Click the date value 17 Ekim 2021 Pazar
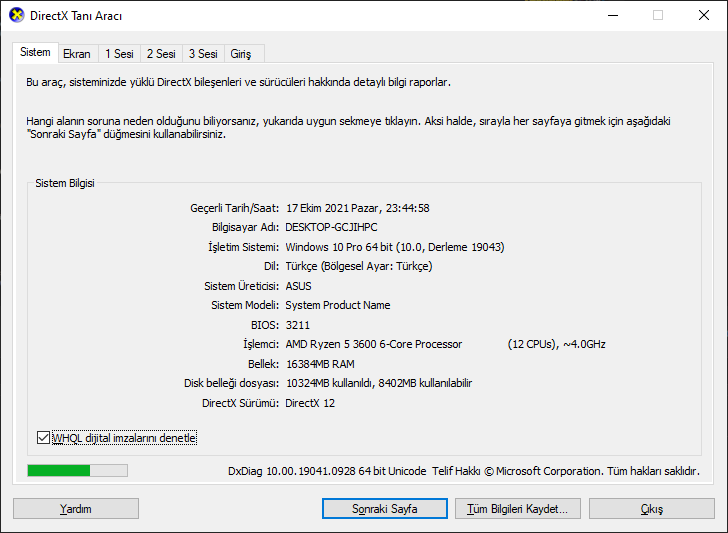This screenshot has width=728, height=533. coord(333,208)
